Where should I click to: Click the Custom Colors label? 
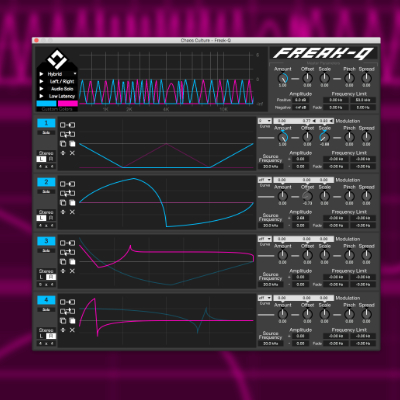(x=57, y=109)
